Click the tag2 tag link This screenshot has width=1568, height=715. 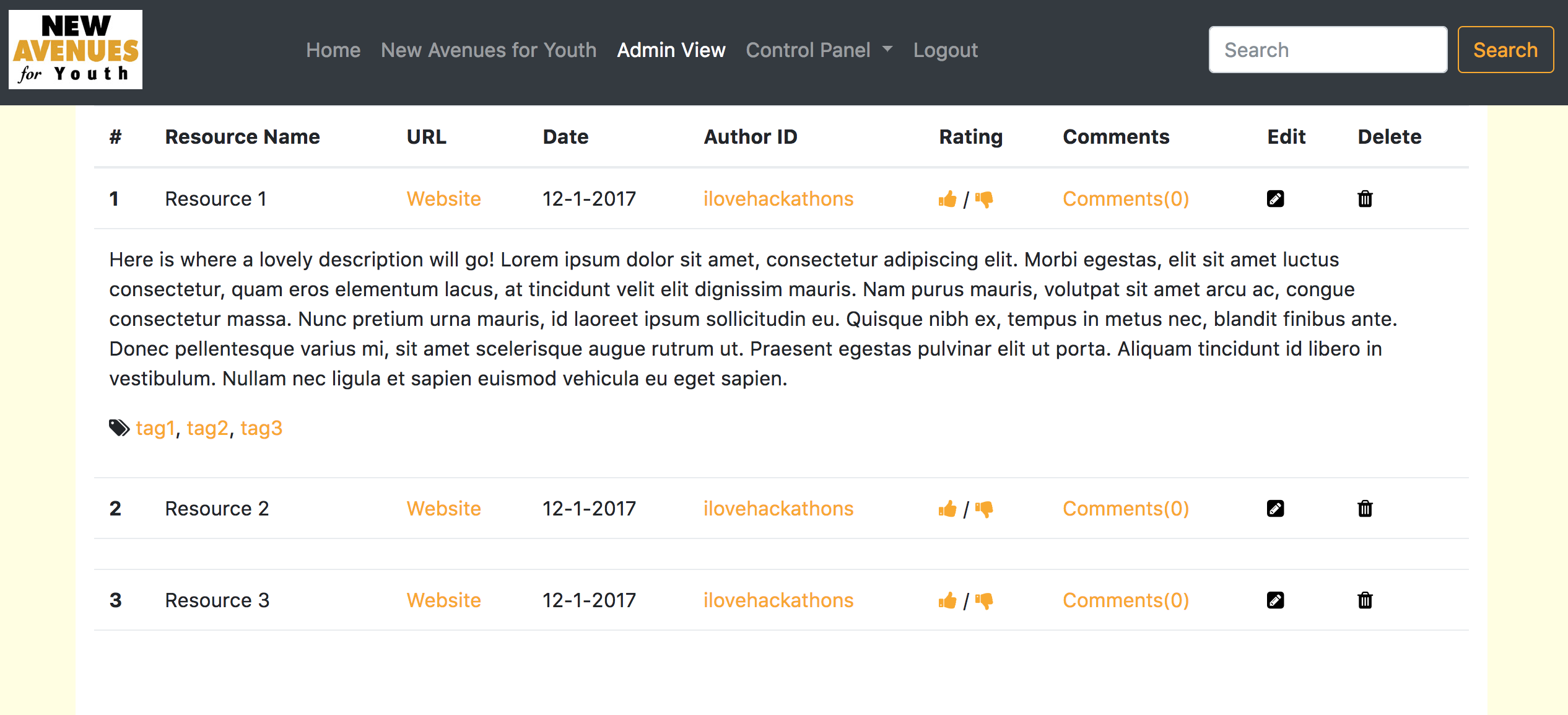pos(207,428)
